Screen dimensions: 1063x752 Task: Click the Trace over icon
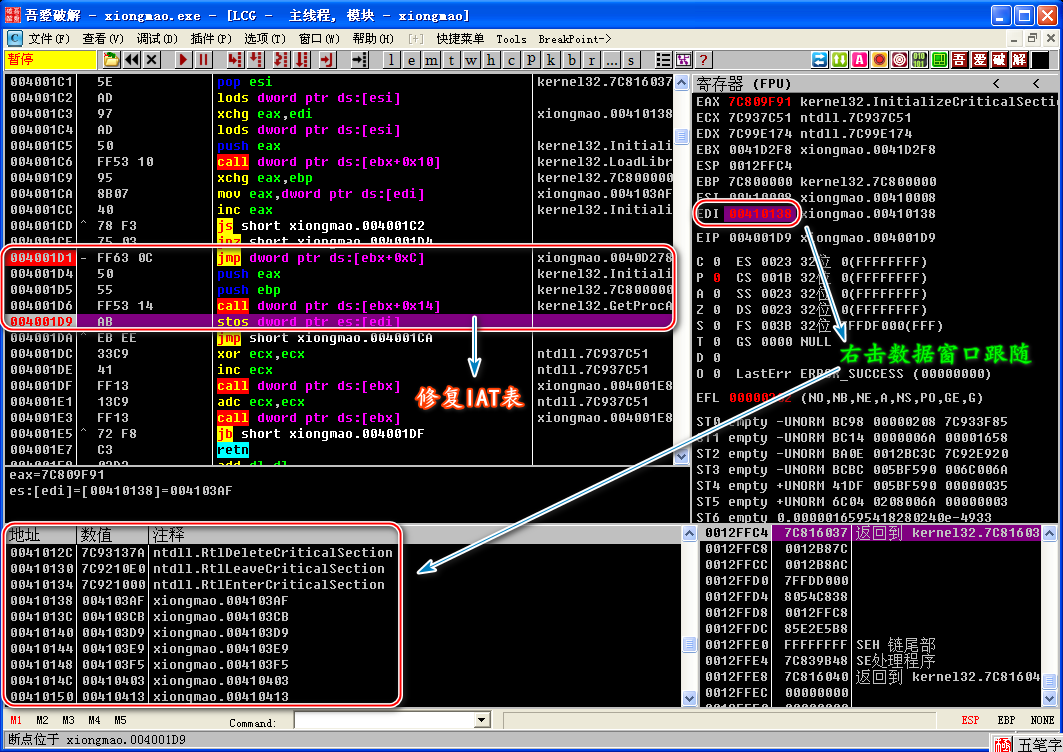click(302, 60)
